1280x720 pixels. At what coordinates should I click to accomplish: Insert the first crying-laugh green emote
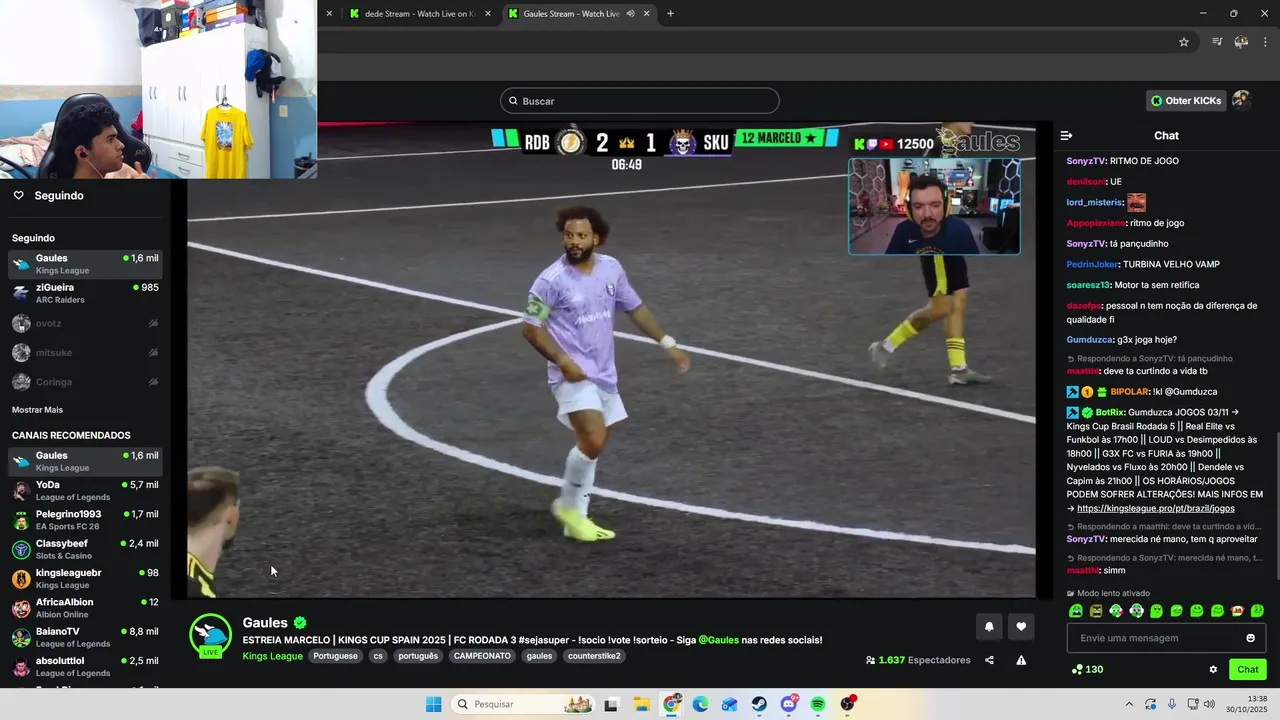pos(1076,611)
